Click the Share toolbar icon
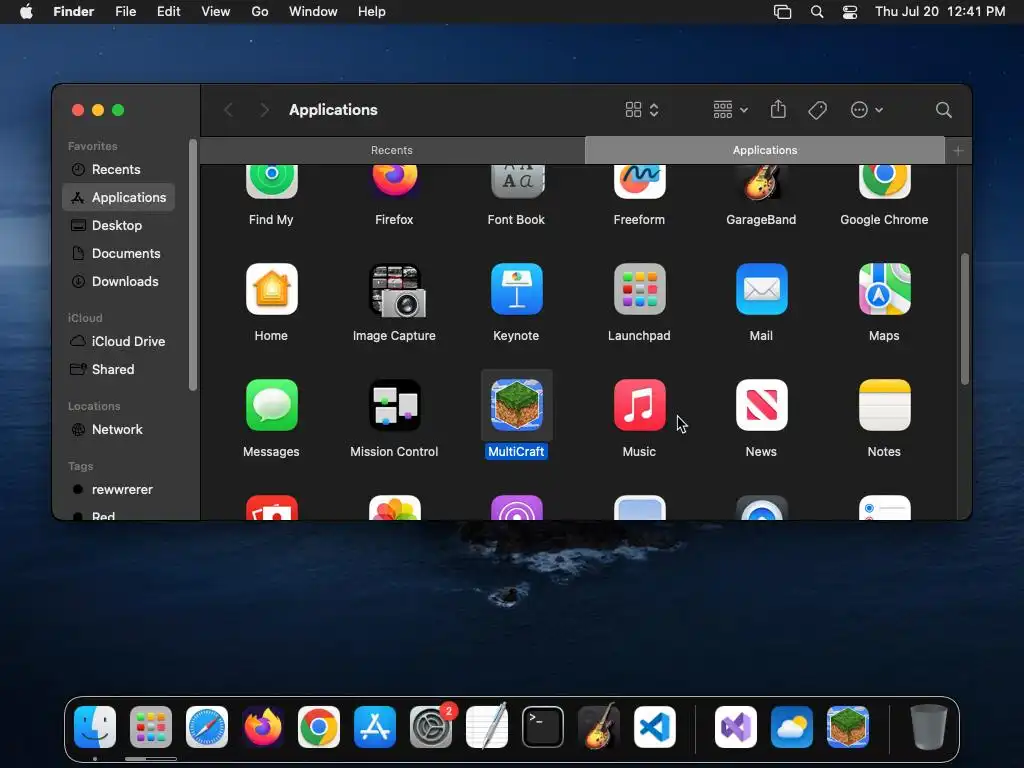The height and width of the screenshot is (768, 1024). [x=778, y=109]
